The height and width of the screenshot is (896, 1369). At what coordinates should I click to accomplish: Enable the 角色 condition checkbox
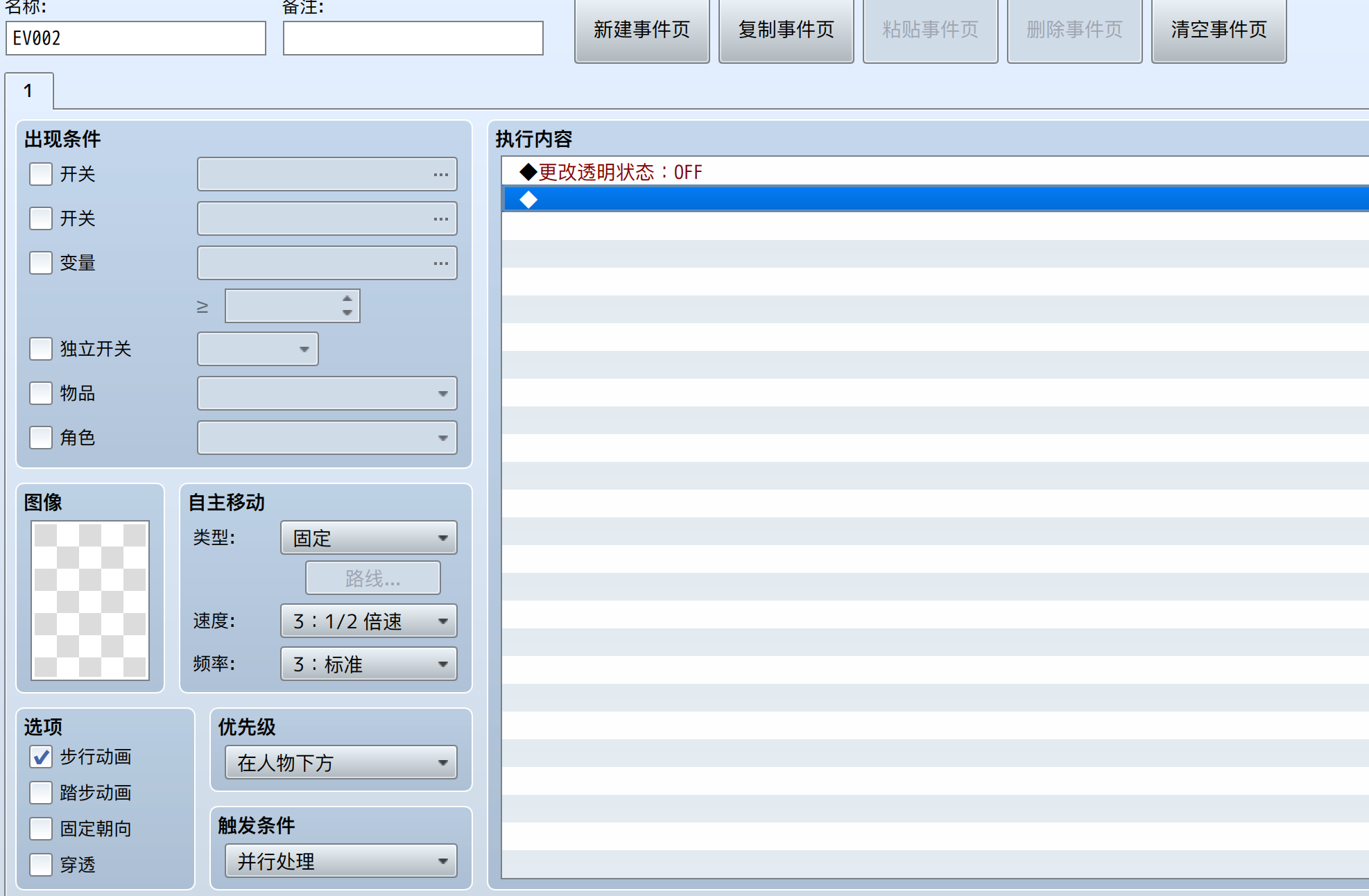[41, 438]
